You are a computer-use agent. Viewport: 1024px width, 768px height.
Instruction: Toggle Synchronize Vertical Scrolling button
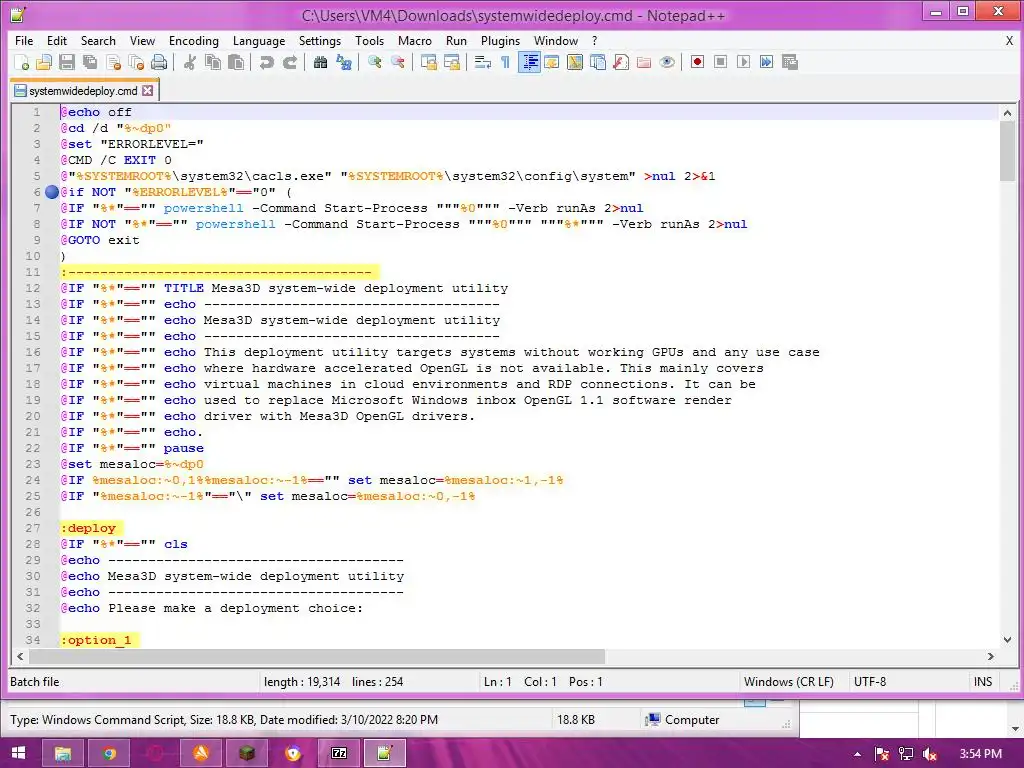tap(428, 62)
